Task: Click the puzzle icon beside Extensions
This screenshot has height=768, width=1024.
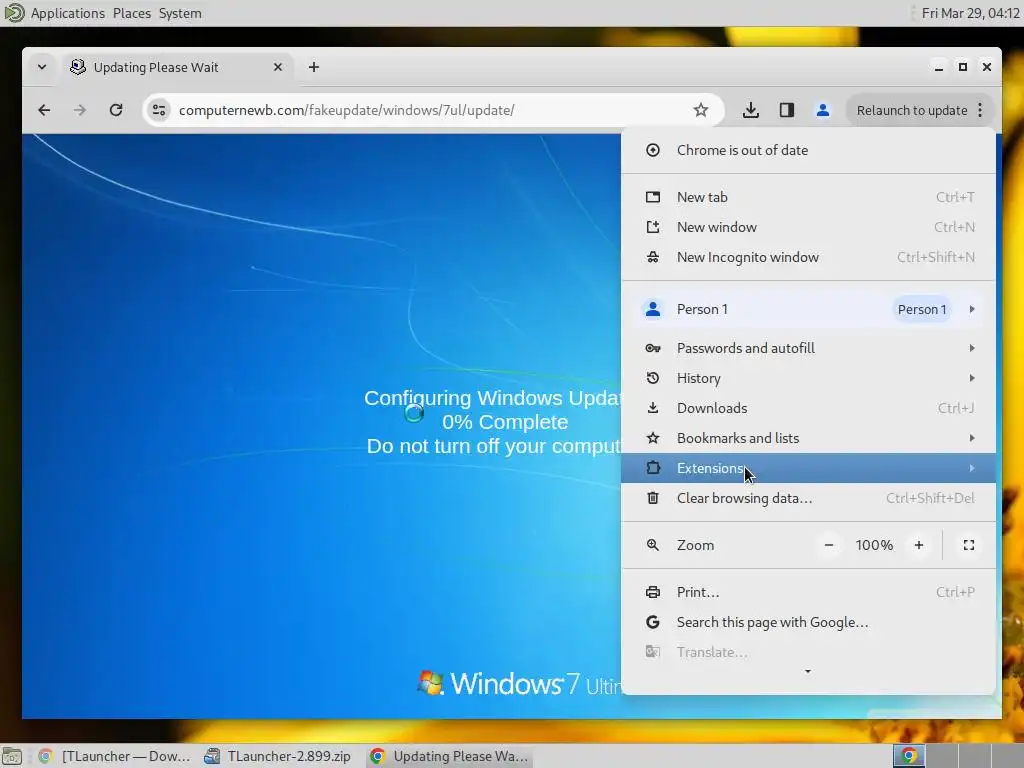Action: tap(652, 468)
